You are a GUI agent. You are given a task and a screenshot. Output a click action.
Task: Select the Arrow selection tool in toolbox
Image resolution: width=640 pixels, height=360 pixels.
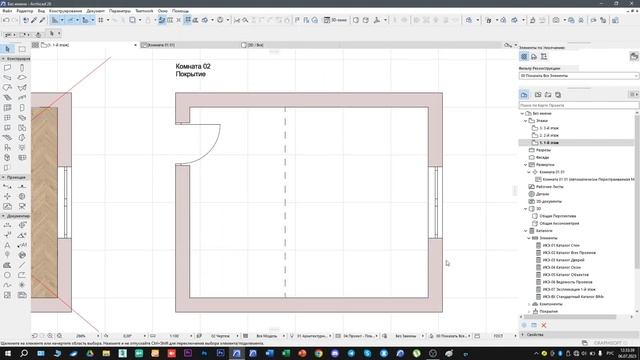[x=7, y=49]
